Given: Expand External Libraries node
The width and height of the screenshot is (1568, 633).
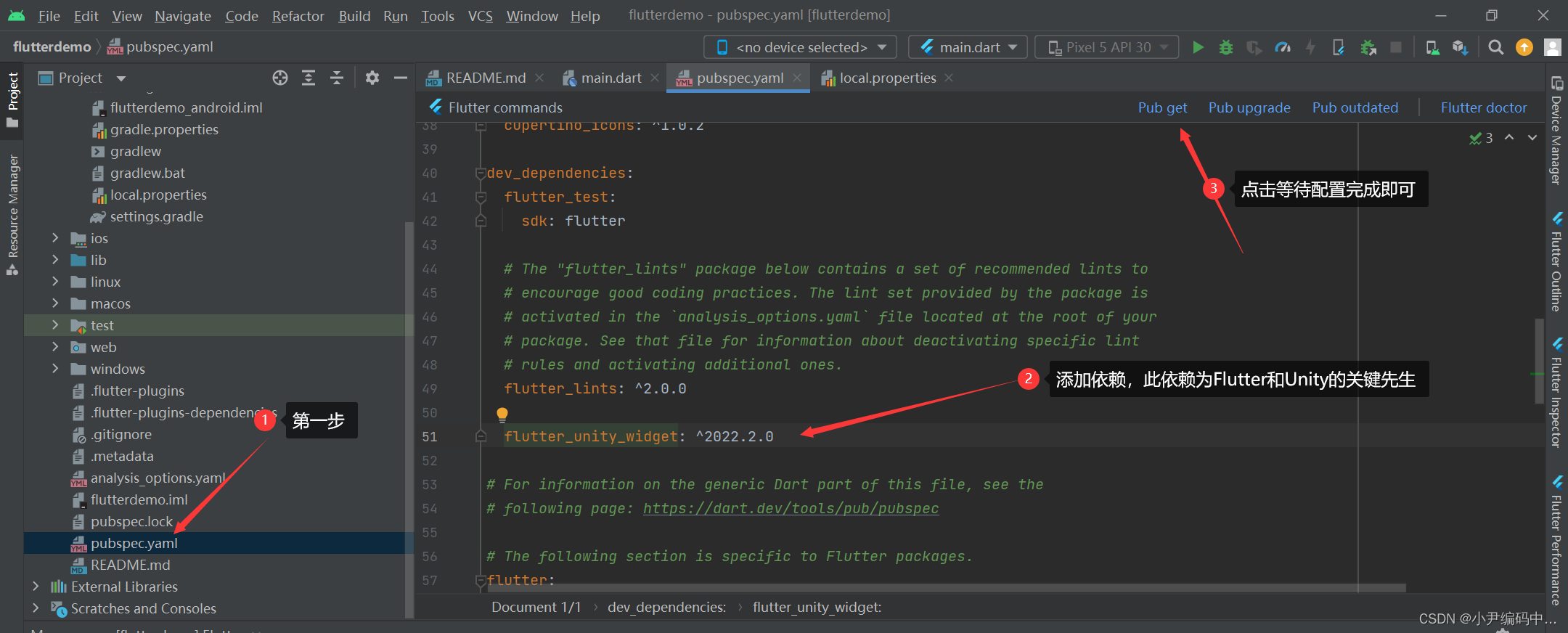Looking at the screenshot, I should click(36, 587).
